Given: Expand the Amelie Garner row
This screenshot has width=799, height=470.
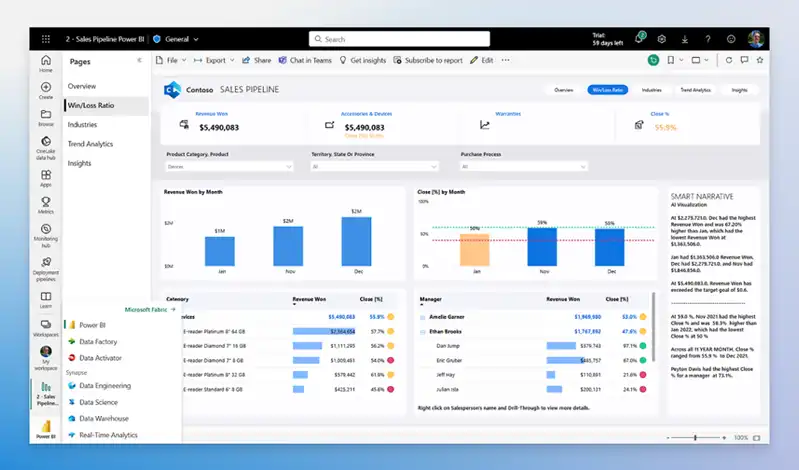Looking at the screenshot, I should [x=422, y=317].
